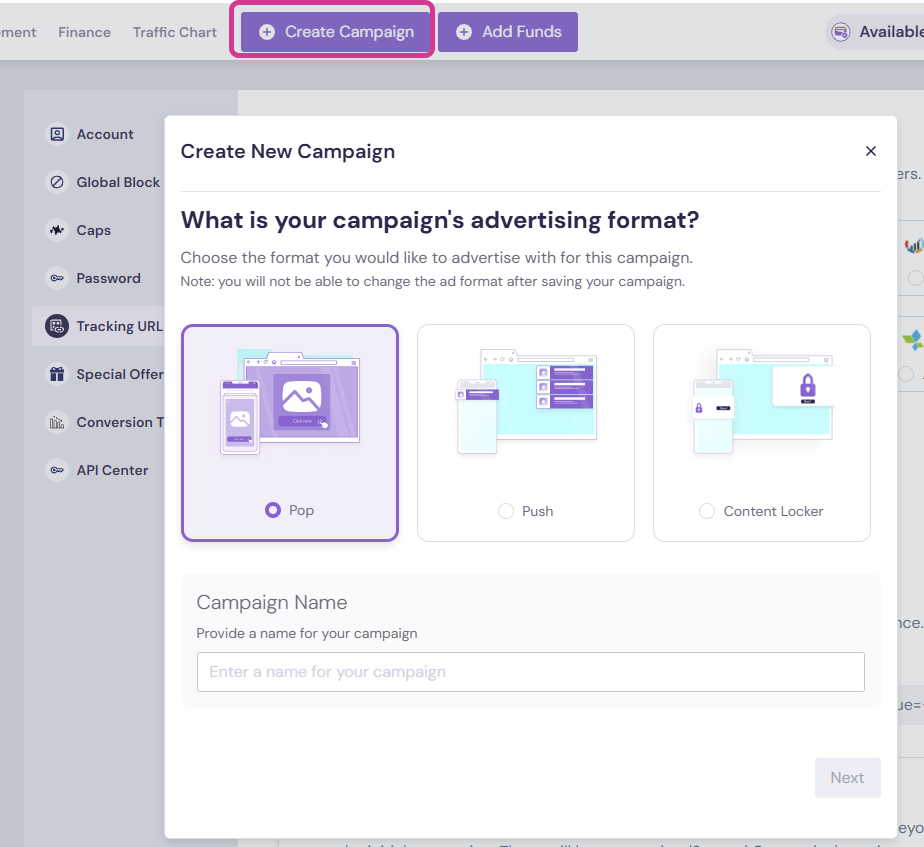
Task: Click the Password key icon
Action: click(x=55, y=277)
